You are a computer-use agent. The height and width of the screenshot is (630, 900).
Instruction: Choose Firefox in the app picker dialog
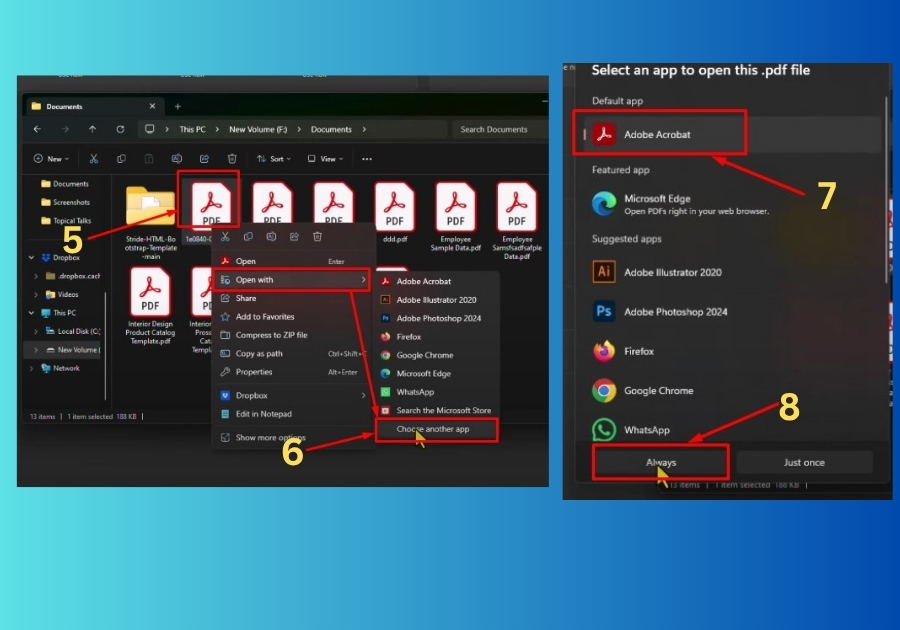(730, 351)
